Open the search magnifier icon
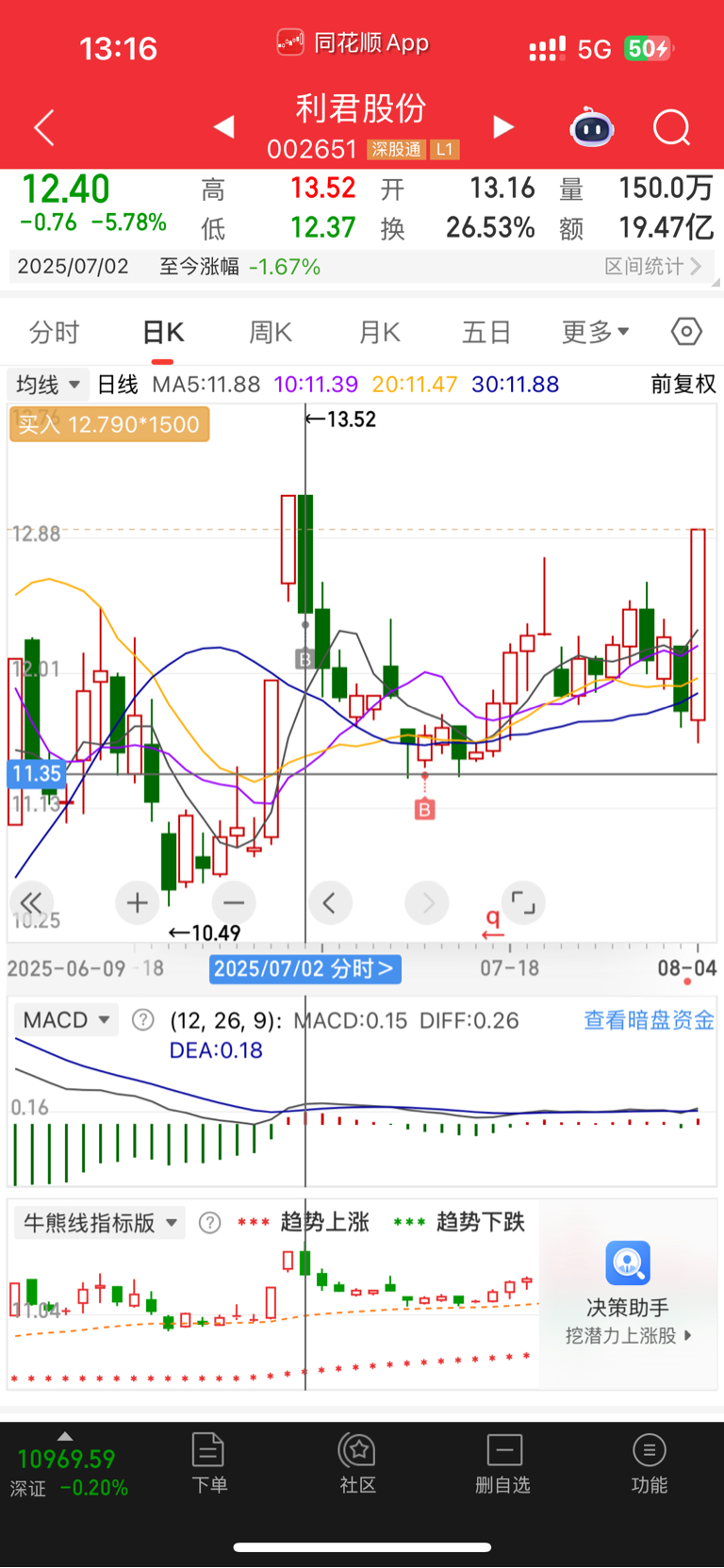 click(x=672, y=127)
